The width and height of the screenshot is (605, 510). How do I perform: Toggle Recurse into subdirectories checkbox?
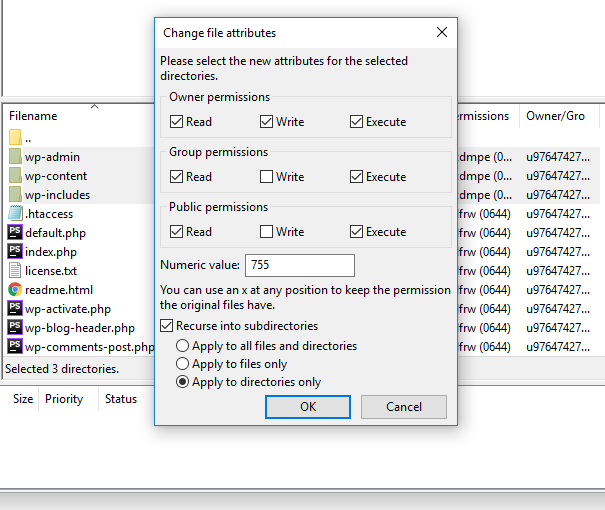click(167, 326)
